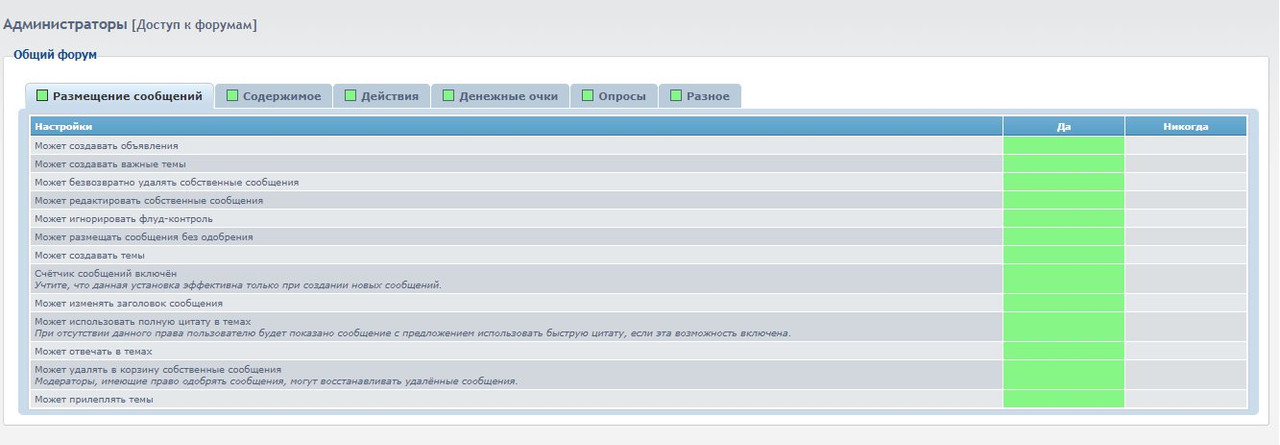The height and width of the screenshot is (445, 1280).
Task: Set Никогда for размещать сообщения без одобрения
Action: 1186,236
